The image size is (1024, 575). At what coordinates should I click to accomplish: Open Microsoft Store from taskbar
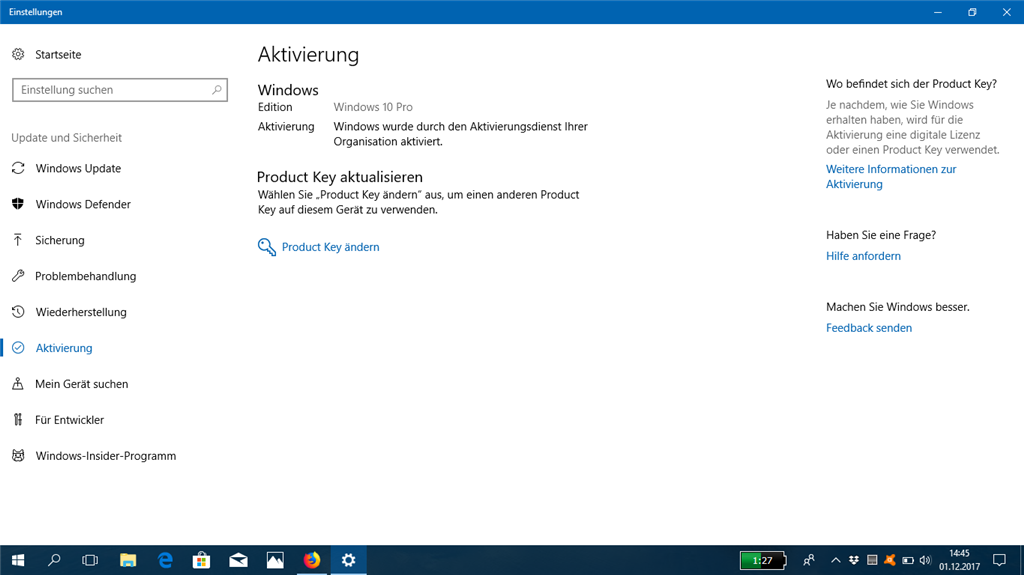point(202,560)
